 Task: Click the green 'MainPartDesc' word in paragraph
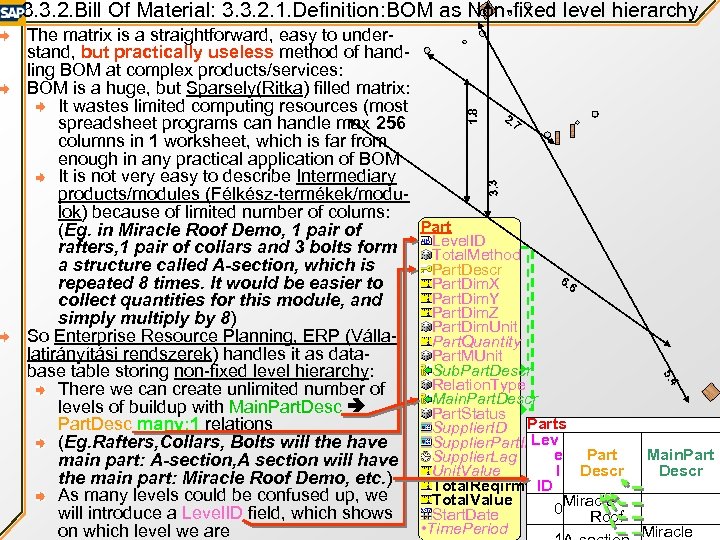pyautogui.click(x=285, y=406)
